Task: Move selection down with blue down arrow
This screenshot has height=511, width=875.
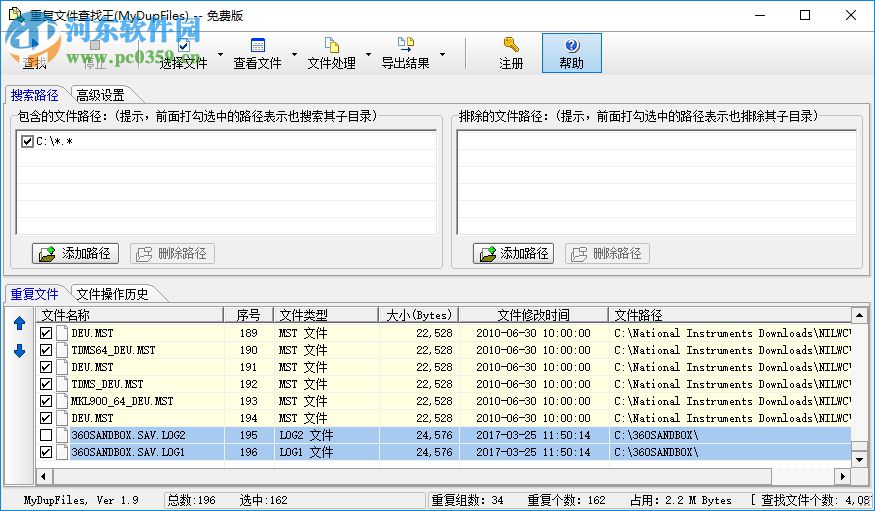Action: 20,351
